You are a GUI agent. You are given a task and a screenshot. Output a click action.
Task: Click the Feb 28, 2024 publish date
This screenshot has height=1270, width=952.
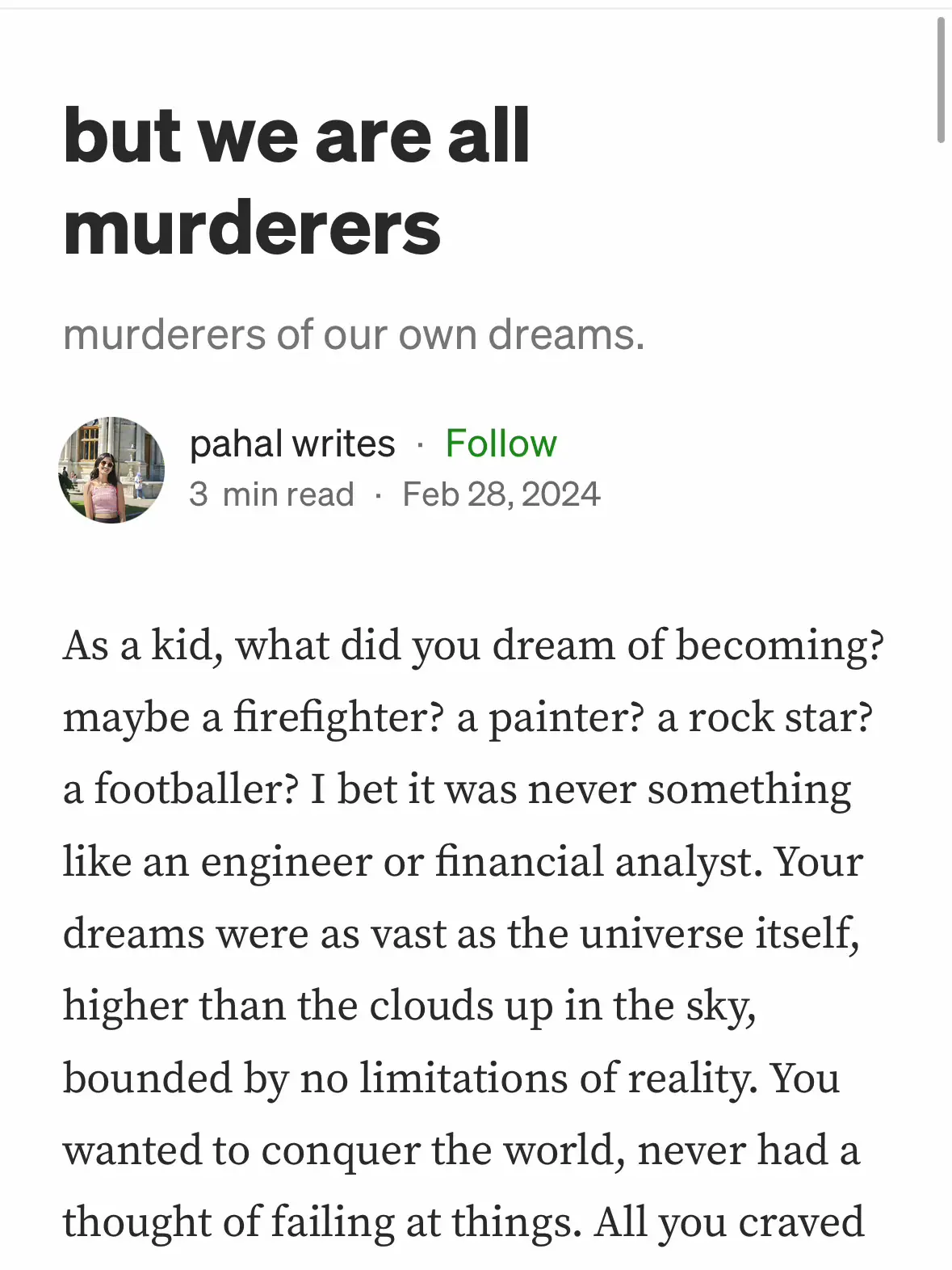pos(501,494)
